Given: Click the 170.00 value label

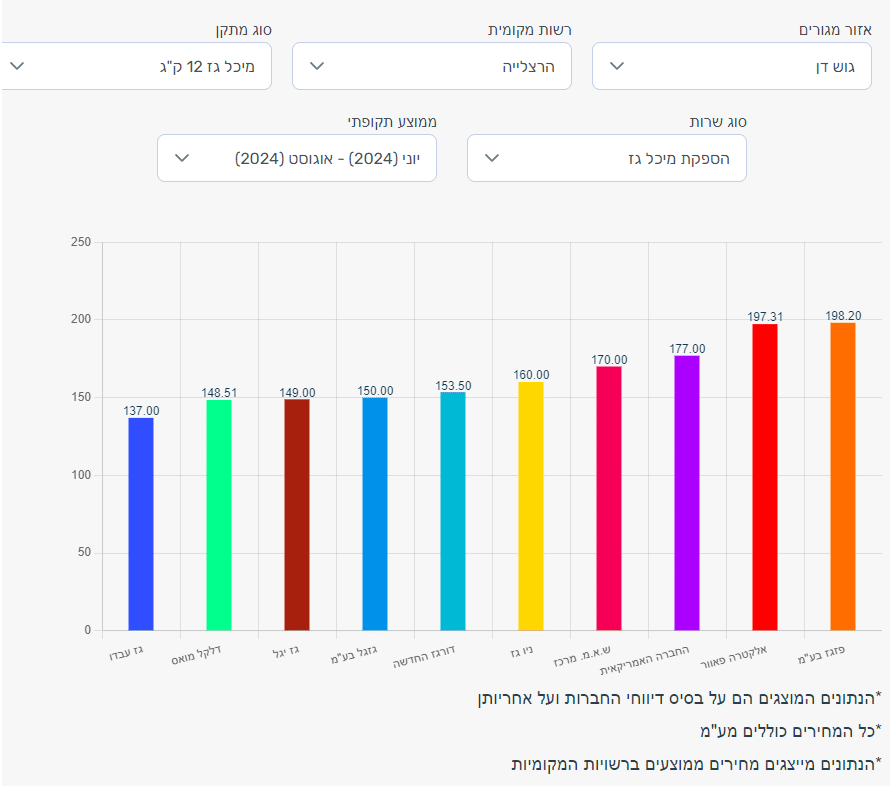Looking at the screenshot, I should pyautogui.click(x=610, y=360).
